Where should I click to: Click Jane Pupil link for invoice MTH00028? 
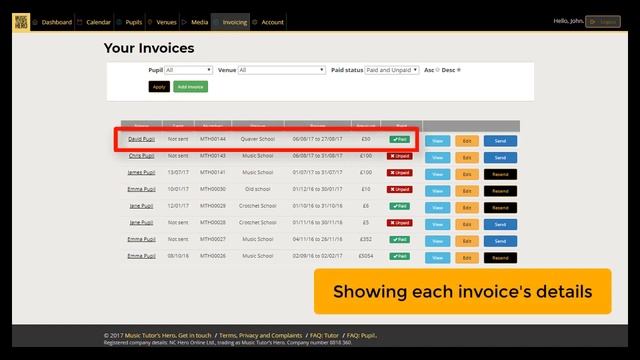coord(141,223)
